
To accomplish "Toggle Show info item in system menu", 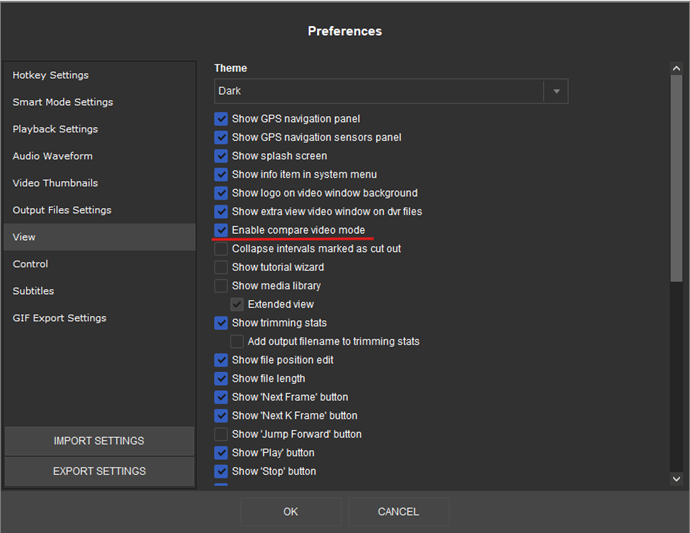I will tap(221, 174).
